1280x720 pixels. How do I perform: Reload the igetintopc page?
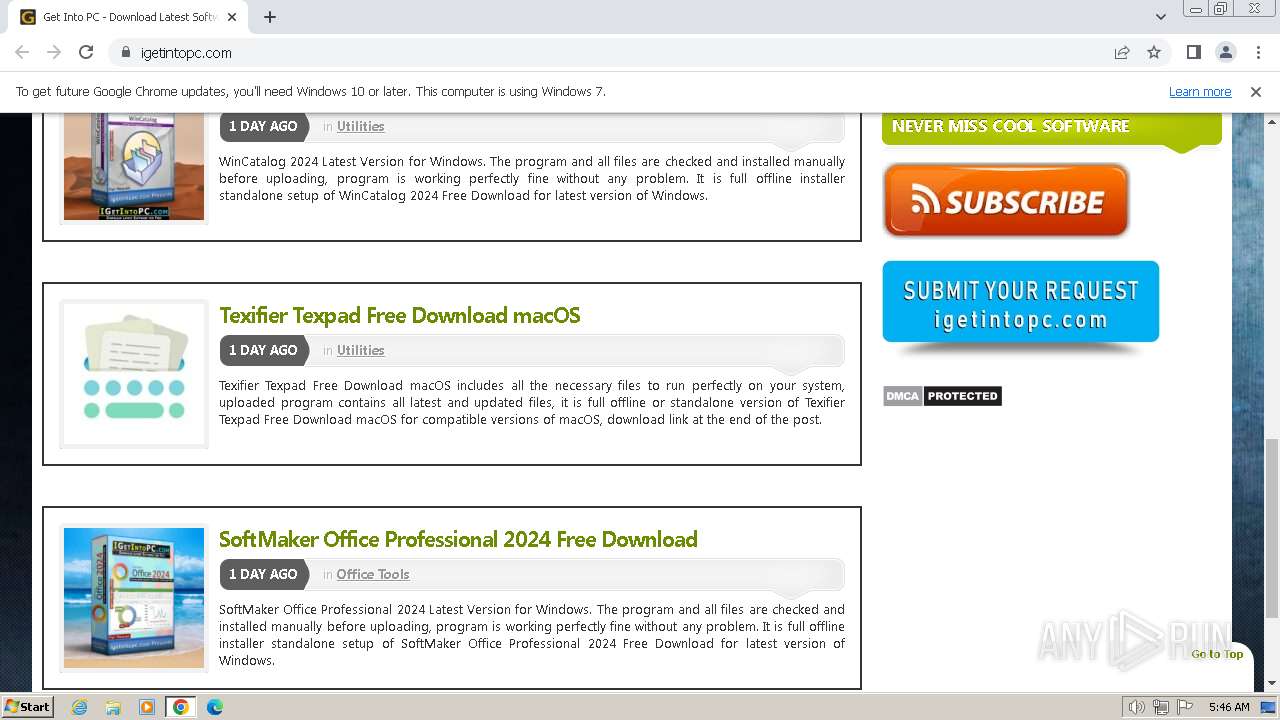click(x=86, y=52)
